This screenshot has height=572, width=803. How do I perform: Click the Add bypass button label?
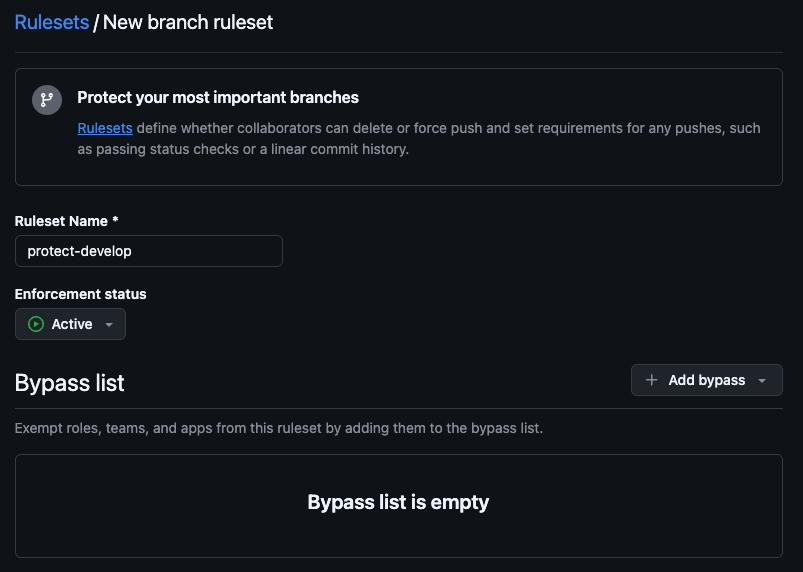(x=707, y=380)
